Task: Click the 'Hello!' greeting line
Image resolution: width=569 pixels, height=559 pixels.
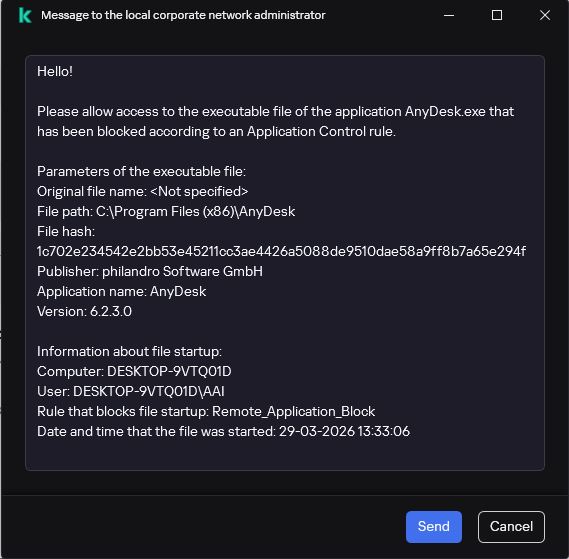Action: click(x=55, y=72)
